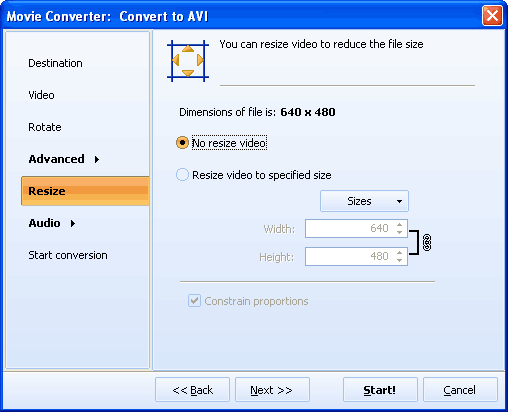Open the Sizes dropdown

[364, 201]
